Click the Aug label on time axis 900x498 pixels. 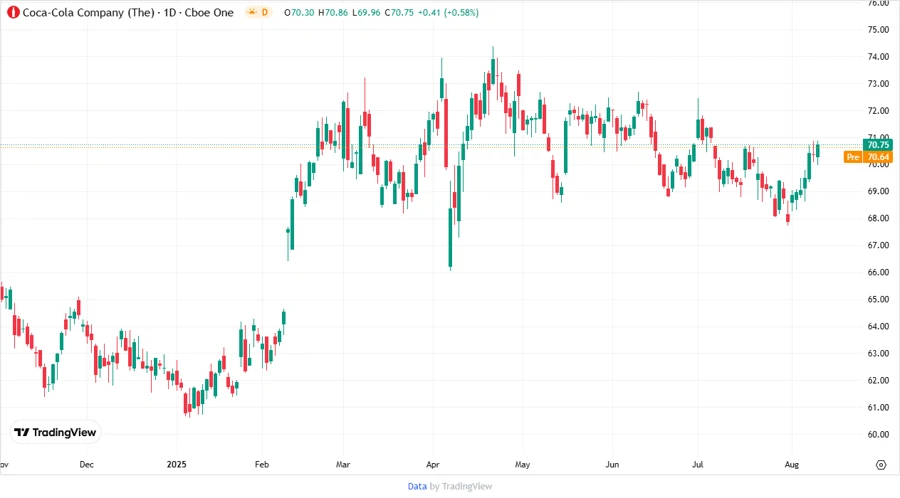[792, 465]
